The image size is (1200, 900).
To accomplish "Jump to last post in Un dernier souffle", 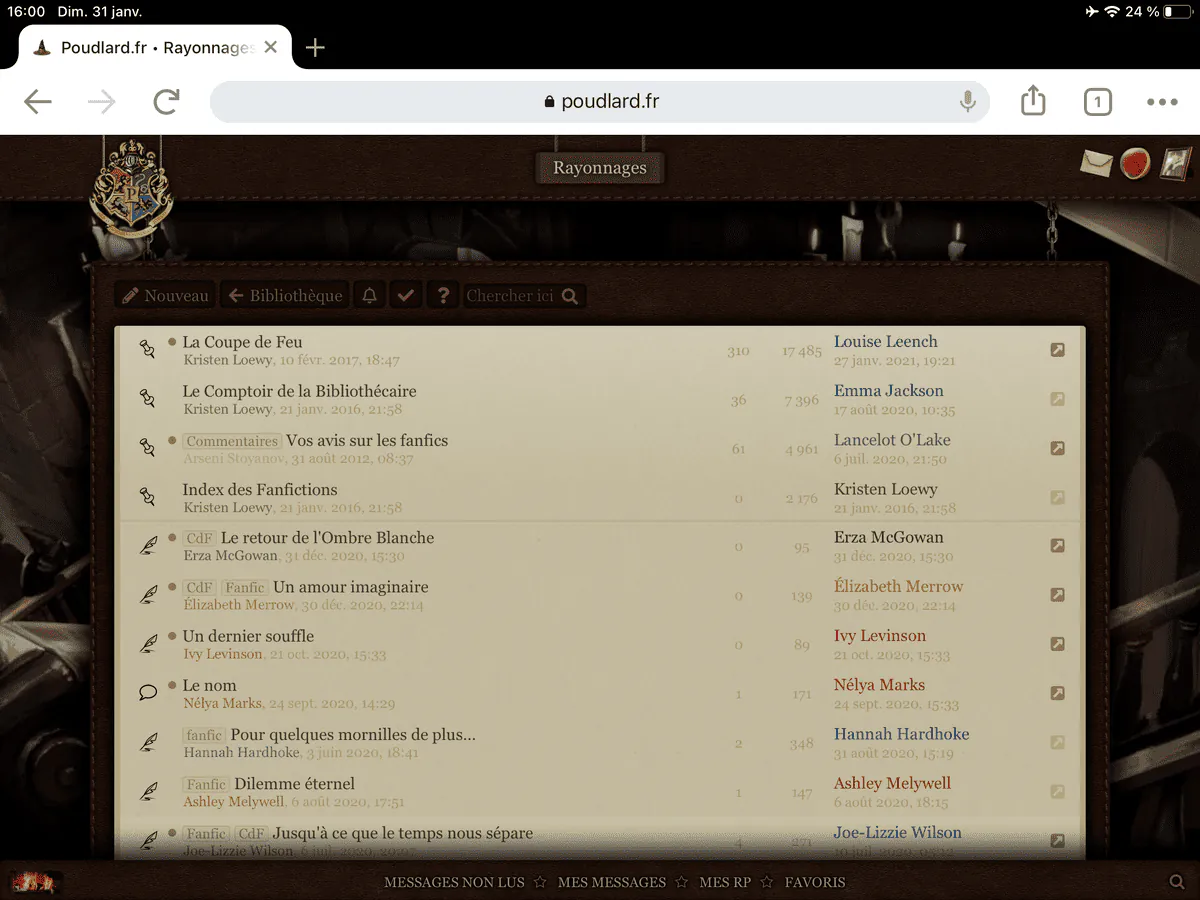I will (x=1058, y=644).
